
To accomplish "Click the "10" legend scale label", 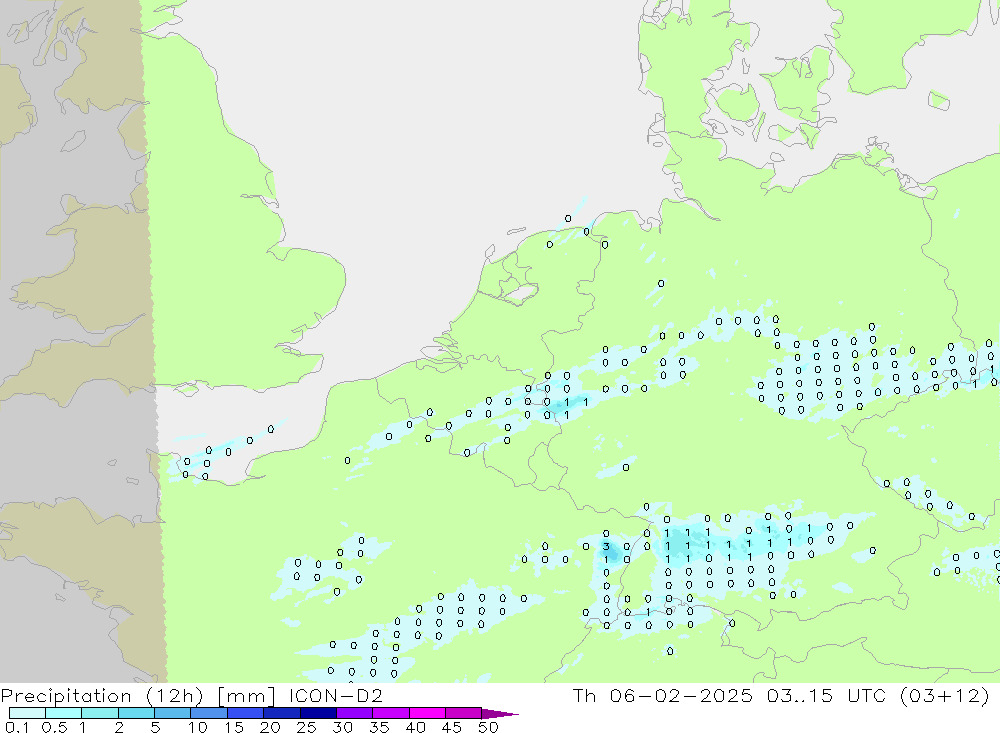I will coord(197,727).
